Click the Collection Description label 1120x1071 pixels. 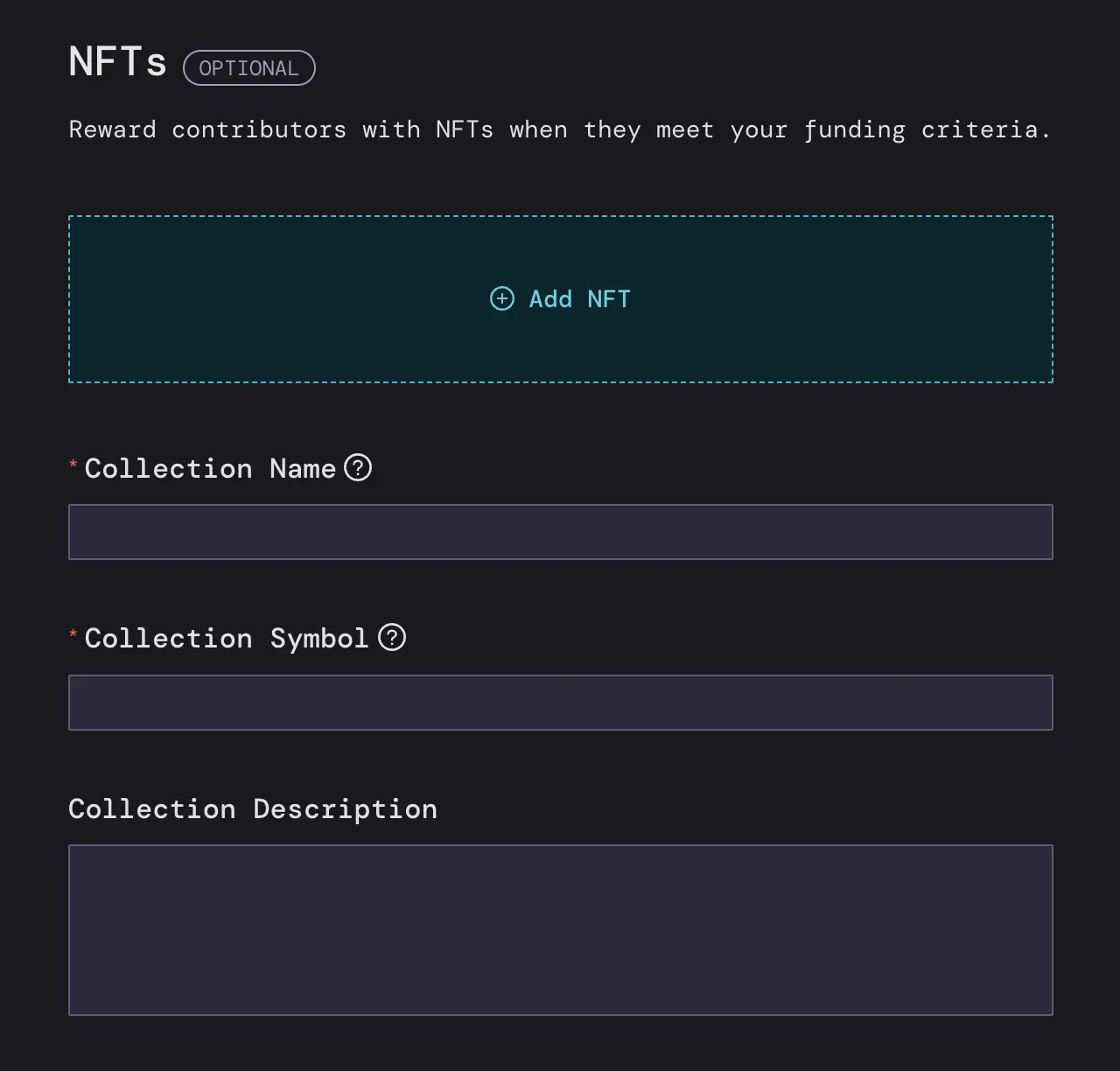tap(253, 808)
